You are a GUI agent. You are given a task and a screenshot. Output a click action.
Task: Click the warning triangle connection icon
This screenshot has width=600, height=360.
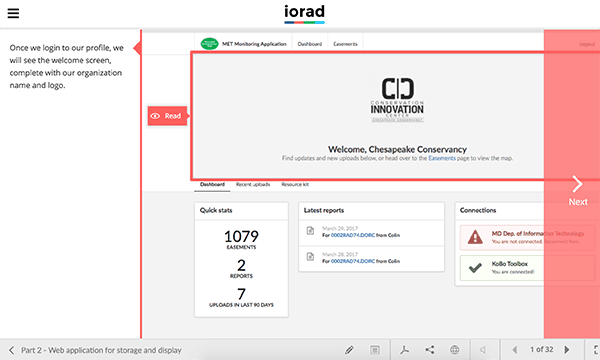pos(475,237)
